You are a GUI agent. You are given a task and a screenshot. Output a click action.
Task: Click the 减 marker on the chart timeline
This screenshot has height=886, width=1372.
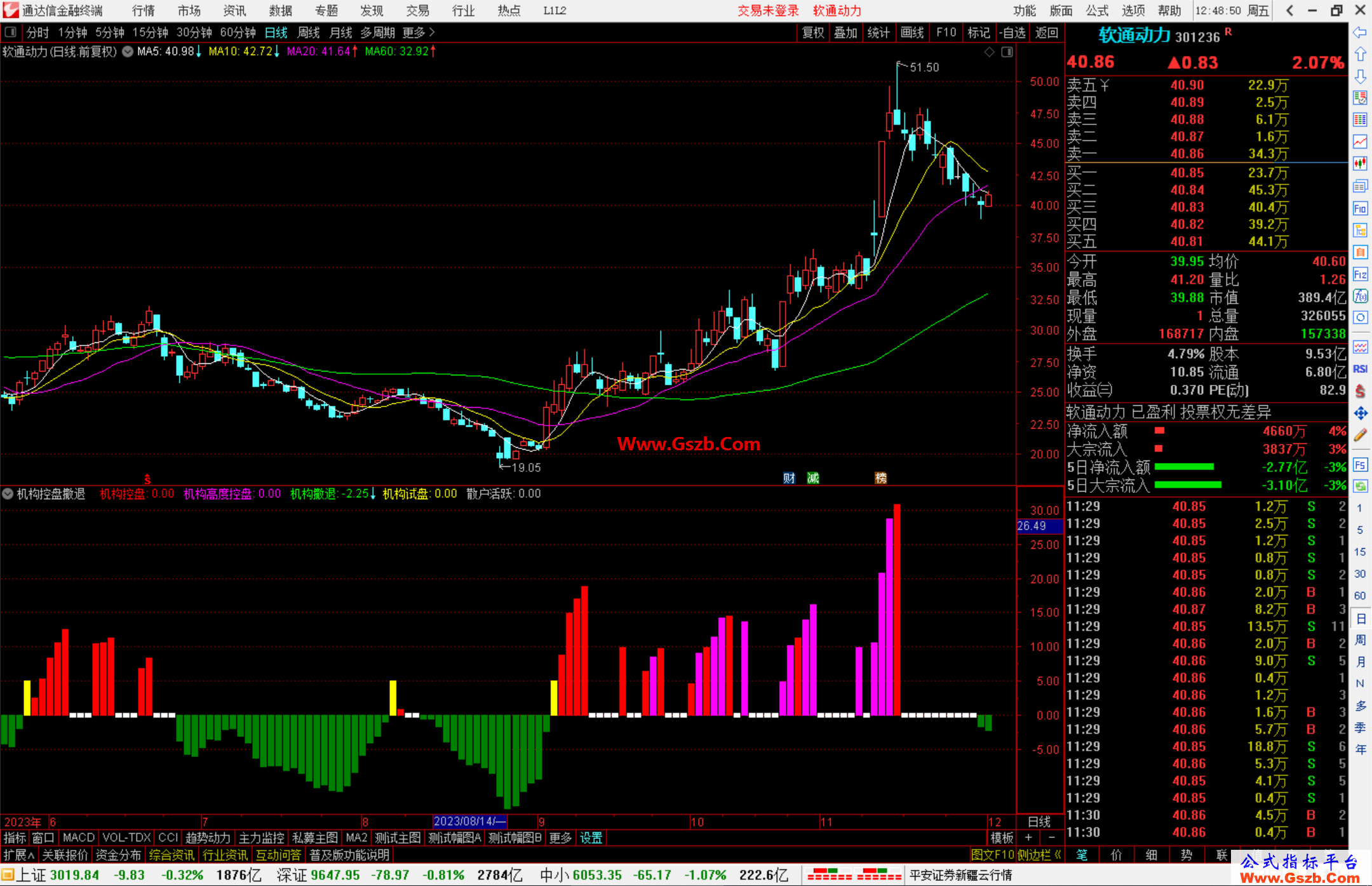click(x=813, y=478)
